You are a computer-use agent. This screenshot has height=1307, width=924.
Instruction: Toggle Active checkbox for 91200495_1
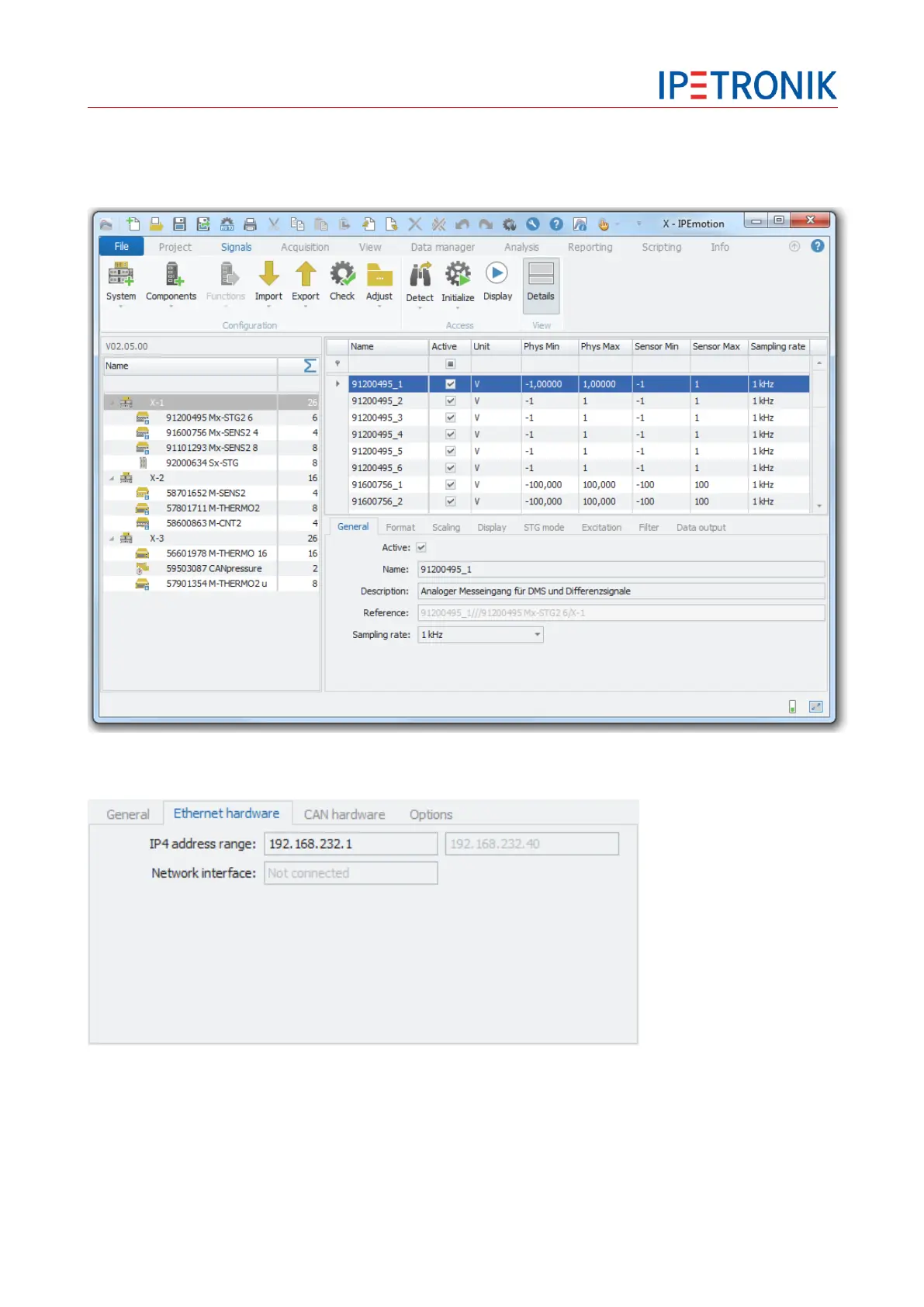tap(450, 384)
